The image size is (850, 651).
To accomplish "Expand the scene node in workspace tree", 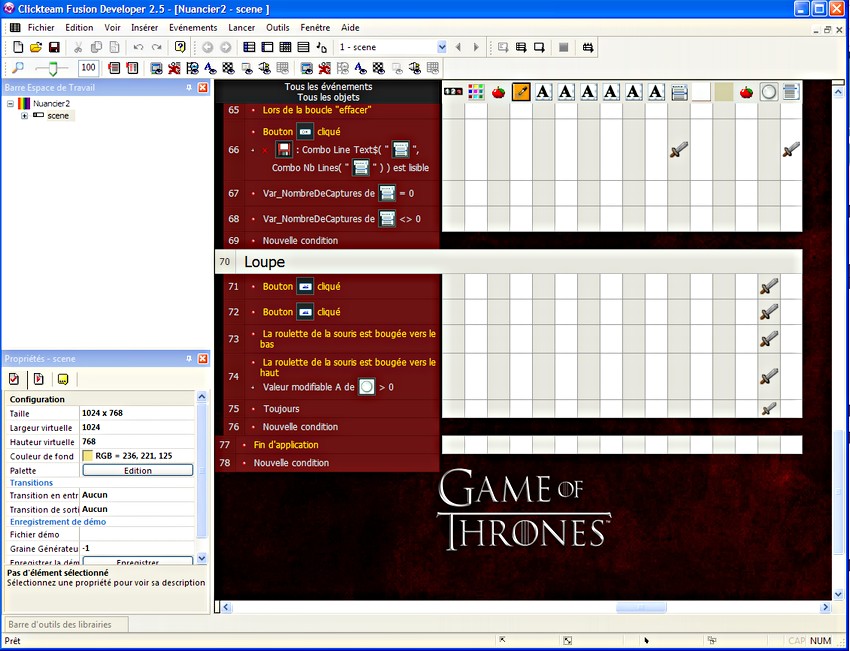I will click(x=24, y=116).
